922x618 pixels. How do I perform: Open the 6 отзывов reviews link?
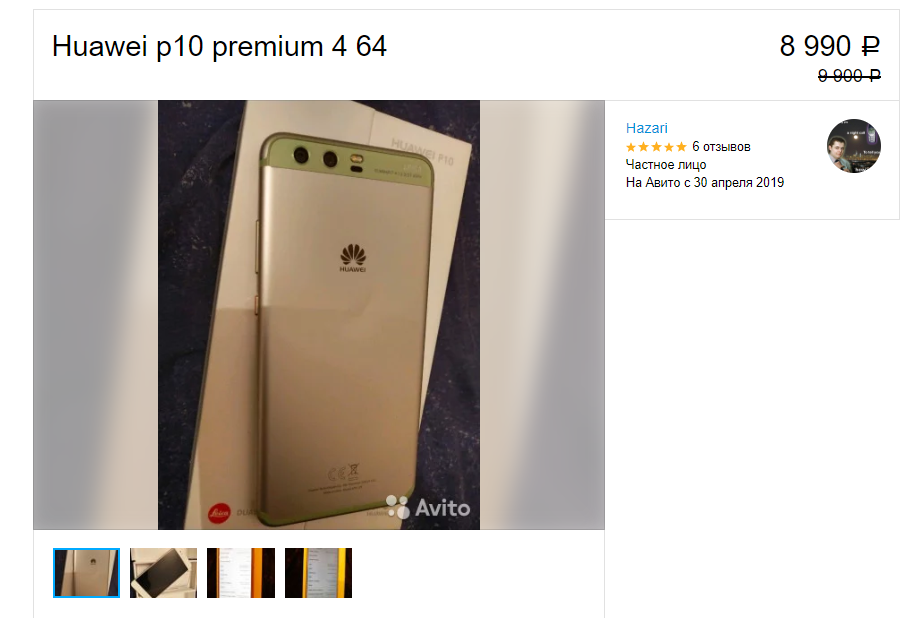(x=721, y=146)
